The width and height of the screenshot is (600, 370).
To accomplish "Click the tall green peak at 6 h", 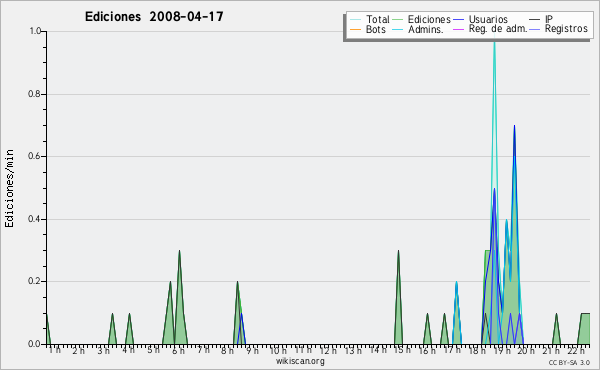I will point(179,298).
